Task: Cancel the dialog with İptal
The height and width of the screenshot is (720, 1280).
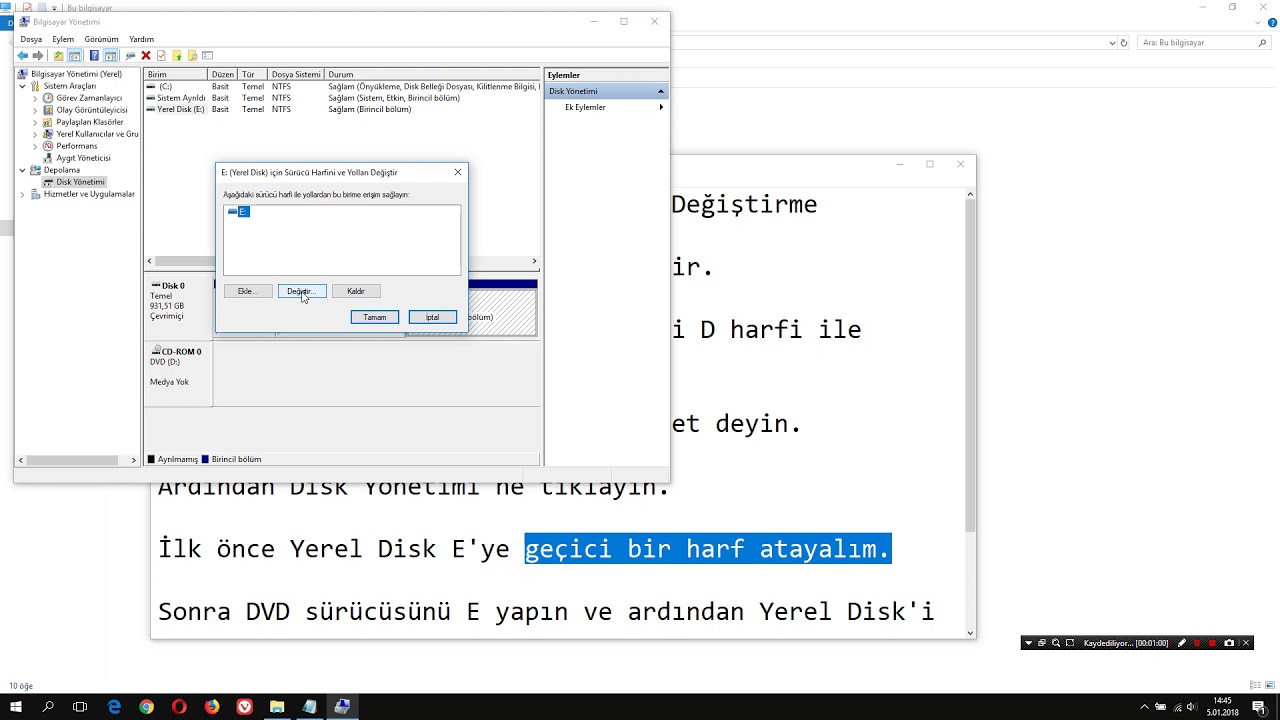Action: 432,317
